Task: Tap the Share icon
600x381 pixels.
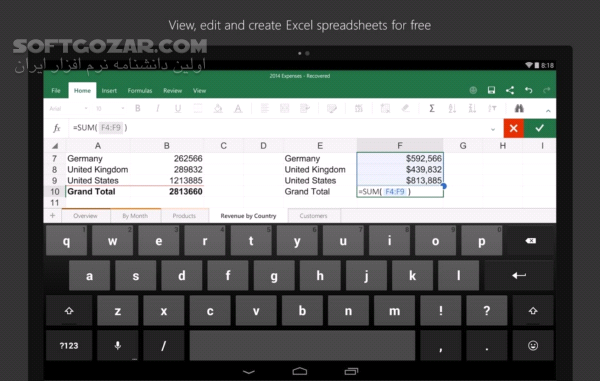Action: click(510, 90)
